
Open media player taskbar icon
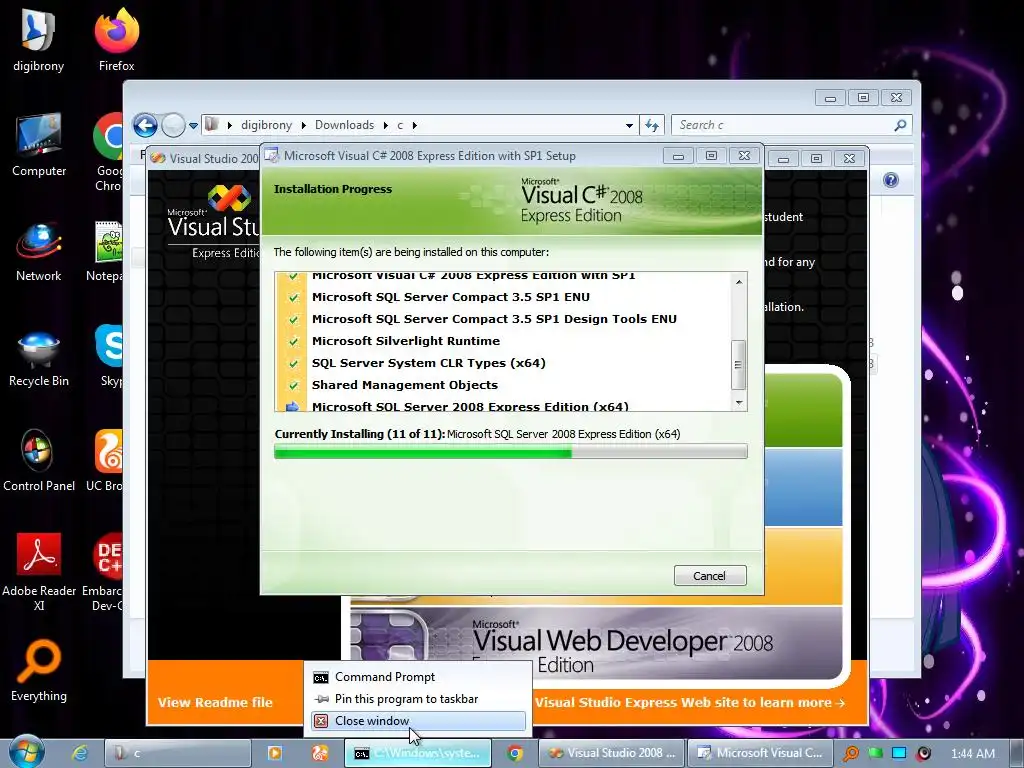pos(275,753)
